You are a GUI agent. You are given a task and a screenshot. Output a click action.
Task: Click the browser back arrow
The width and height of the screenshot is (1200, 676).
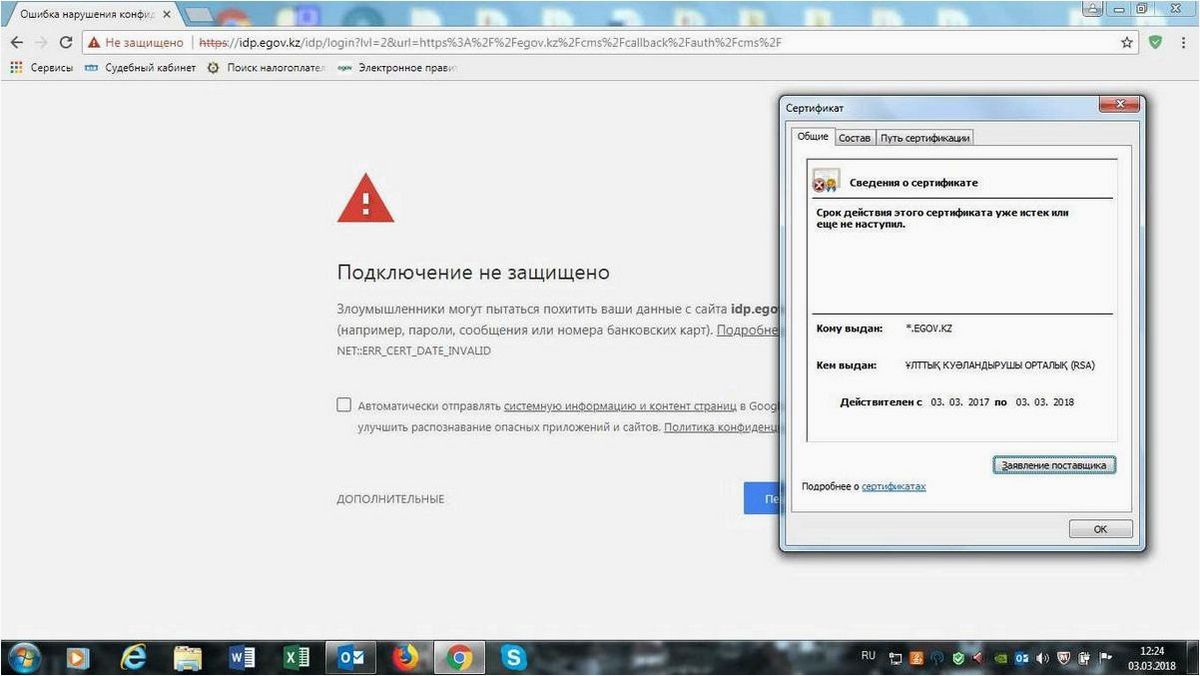point(16,43)
